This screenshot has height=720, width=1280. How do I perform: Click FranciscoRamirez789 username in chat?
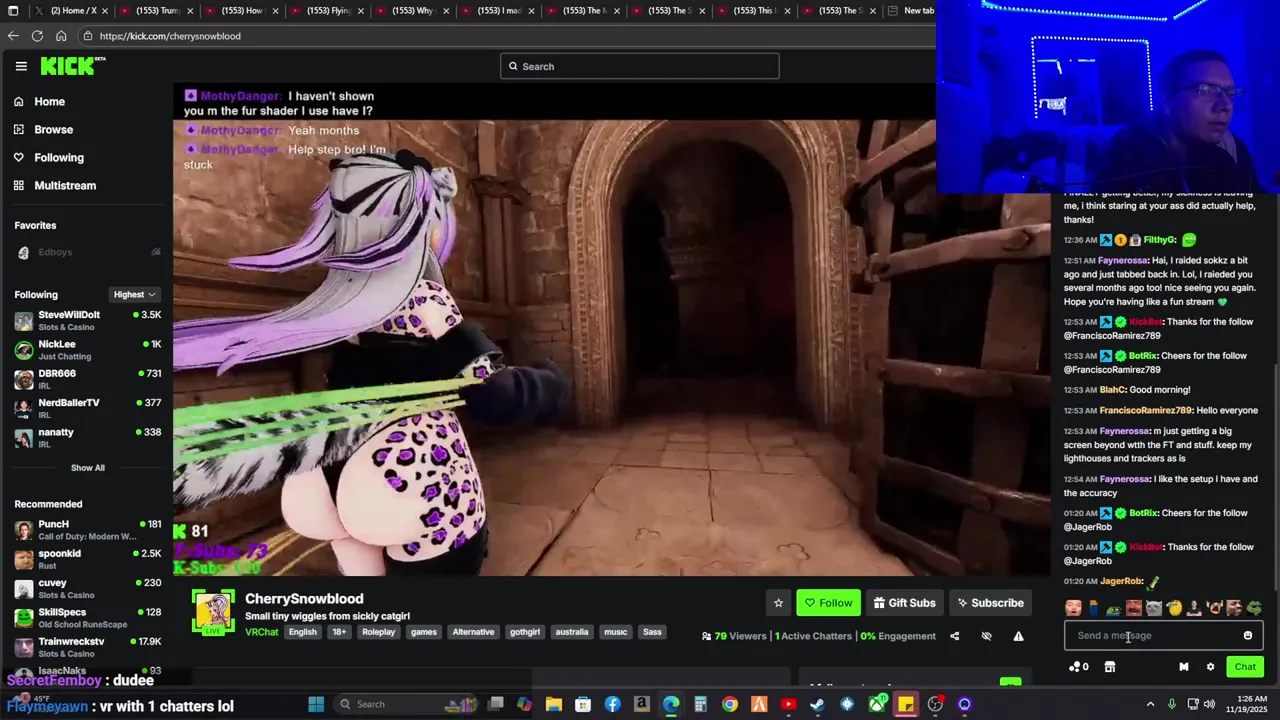(x=1145, y=410)
